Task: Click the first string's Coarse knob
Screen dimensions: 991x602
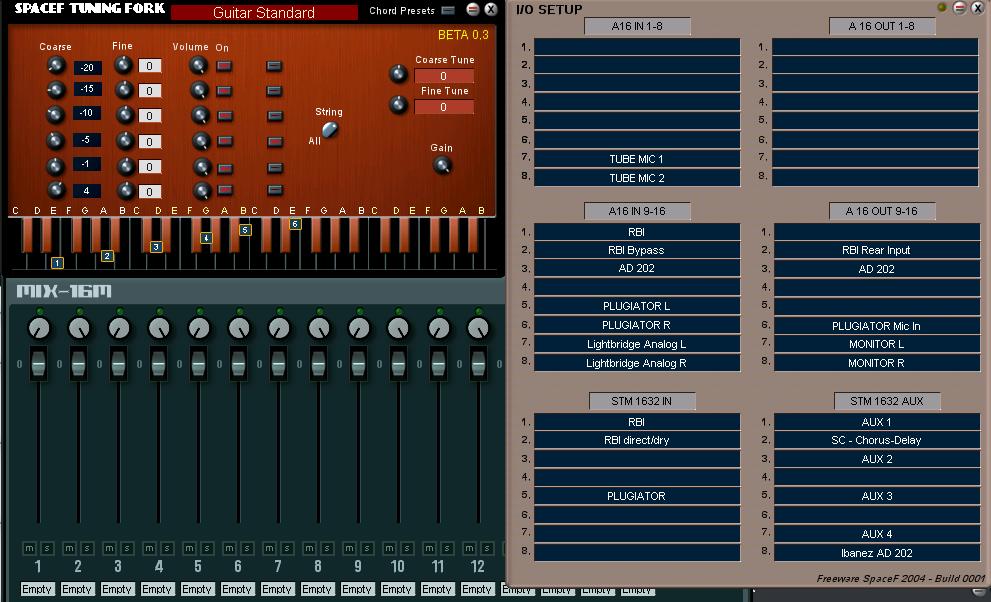Action: click(56, 65)
